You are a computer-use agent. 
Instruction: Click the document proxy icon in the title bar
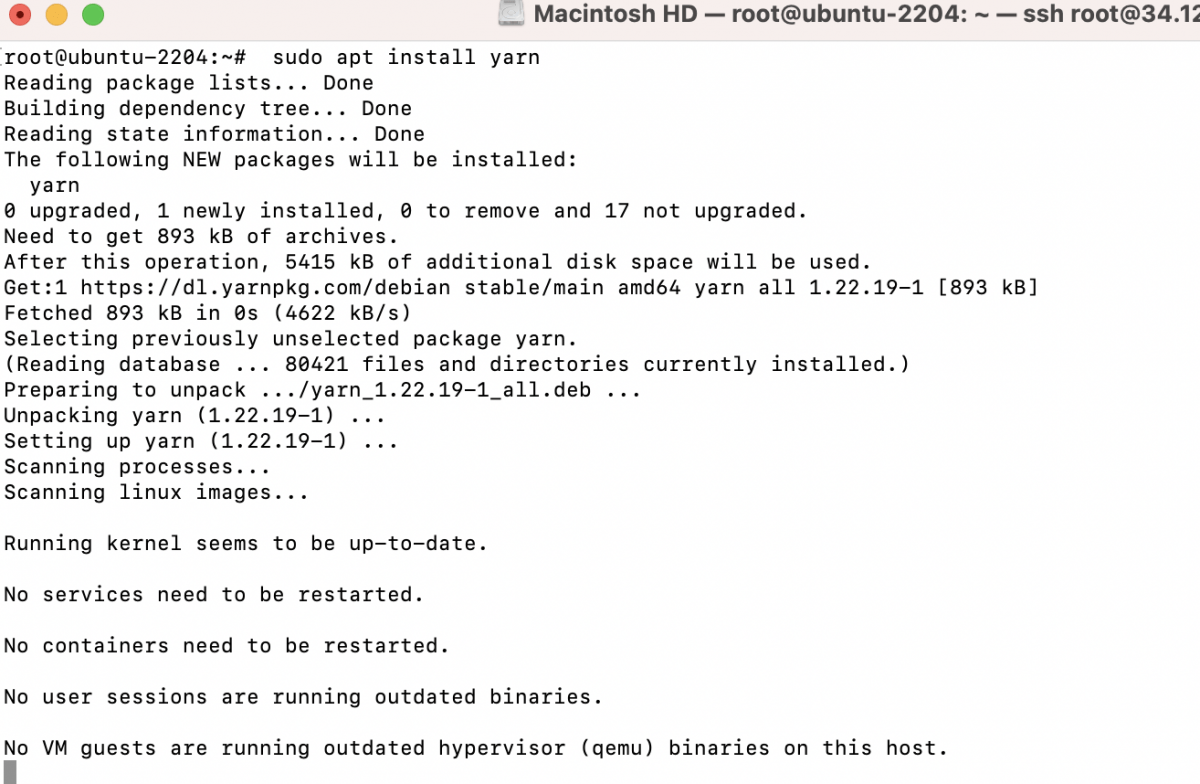tap(510, 14)
